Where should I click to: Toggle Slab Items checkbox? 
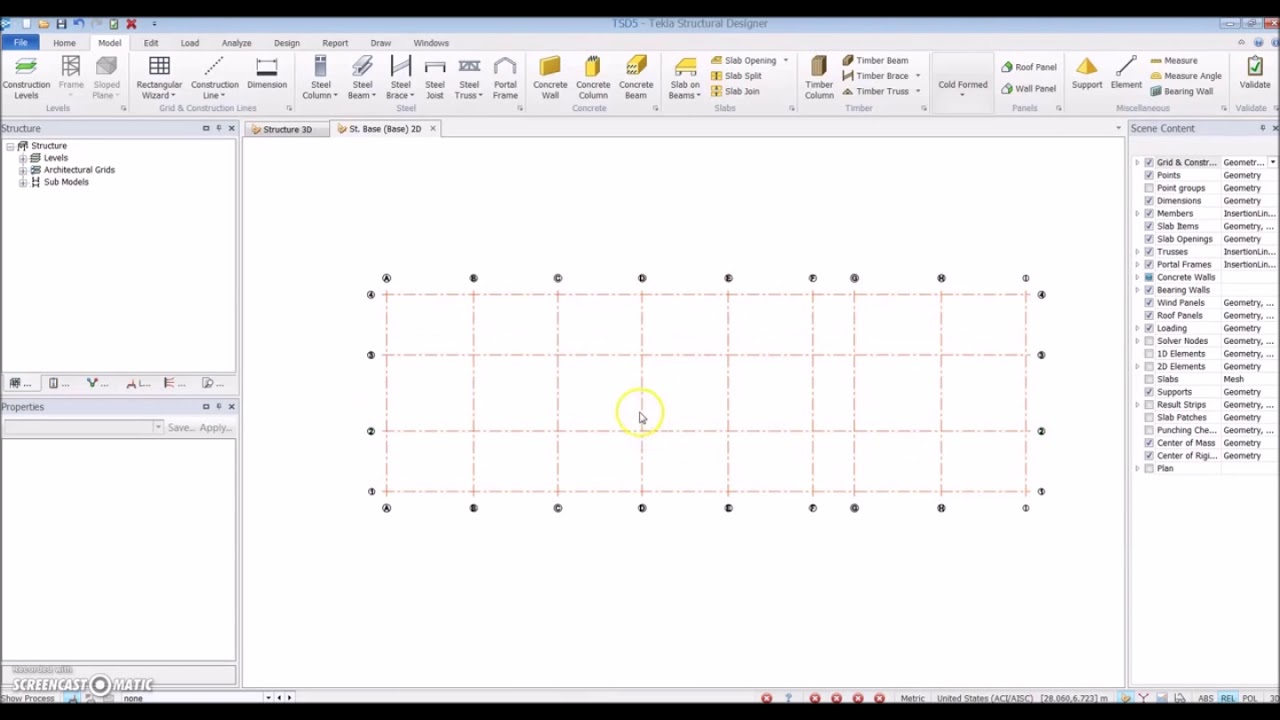click(x=1148, y=226)
